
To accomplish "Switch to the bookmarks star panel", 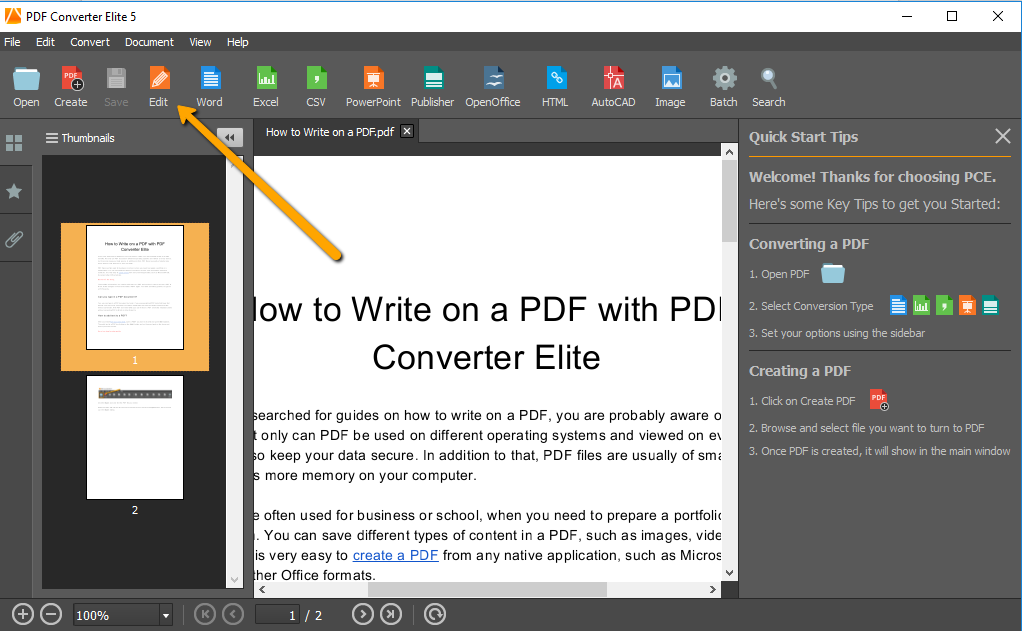I will click(x=15, y=190).
